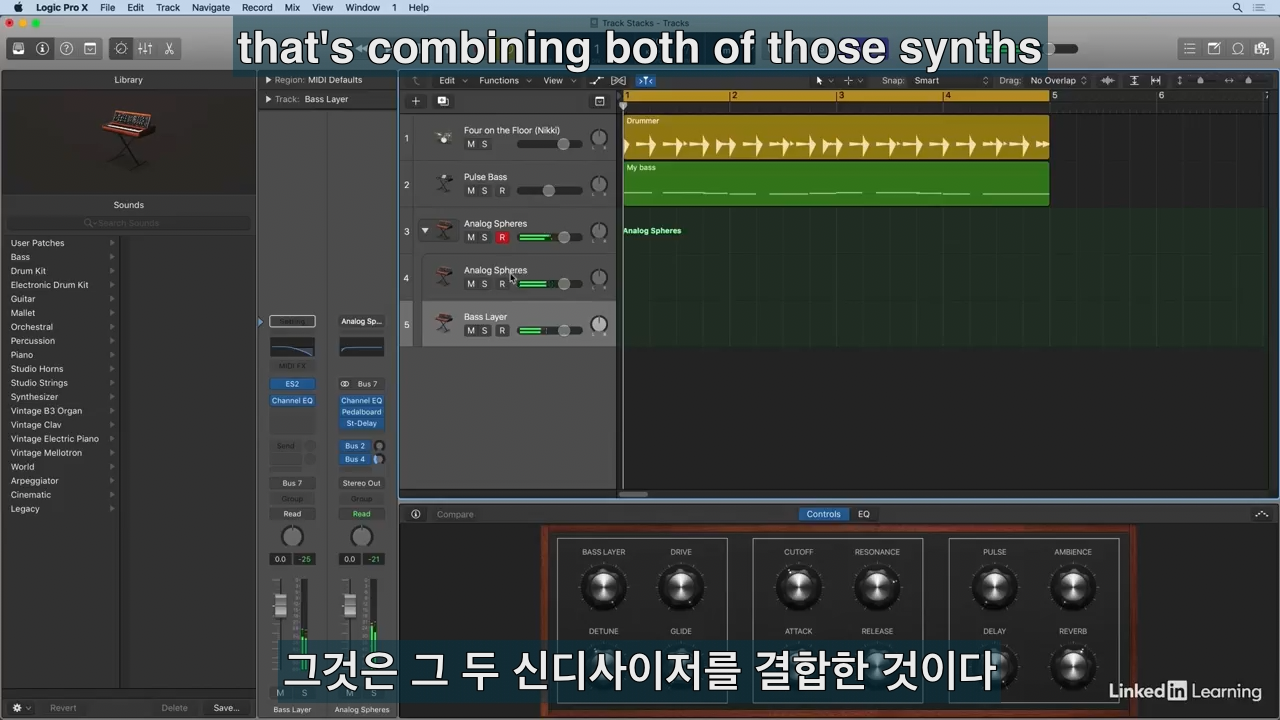Toggle Flex view icon

click(x=618, y=80)
